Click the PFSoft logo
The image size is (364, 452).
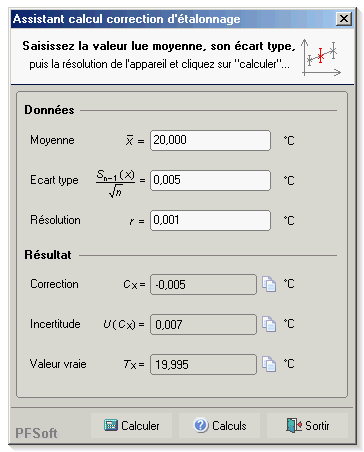(x=36, y=433)
